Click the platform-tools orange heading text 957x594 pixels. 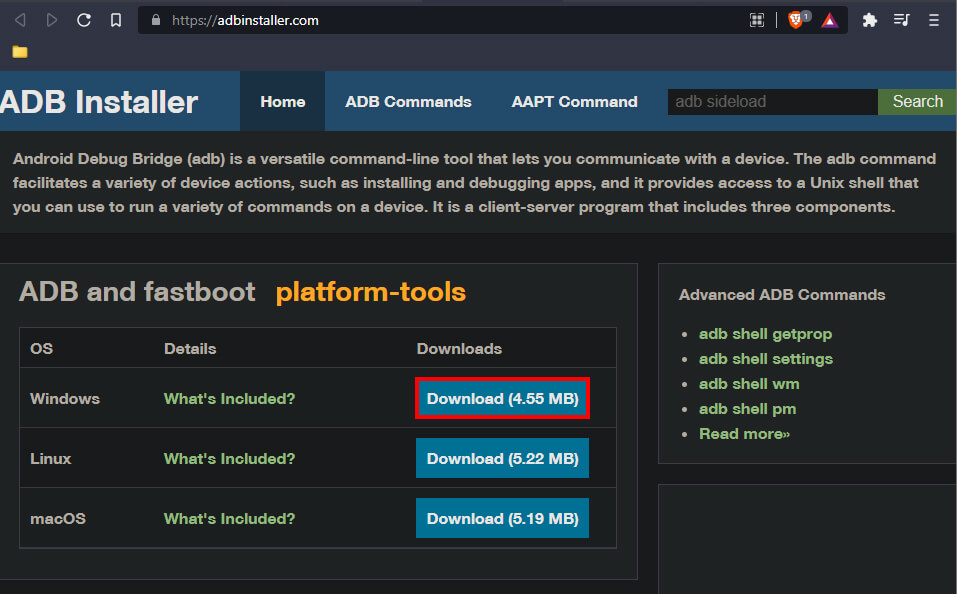(x=370, y=292)
